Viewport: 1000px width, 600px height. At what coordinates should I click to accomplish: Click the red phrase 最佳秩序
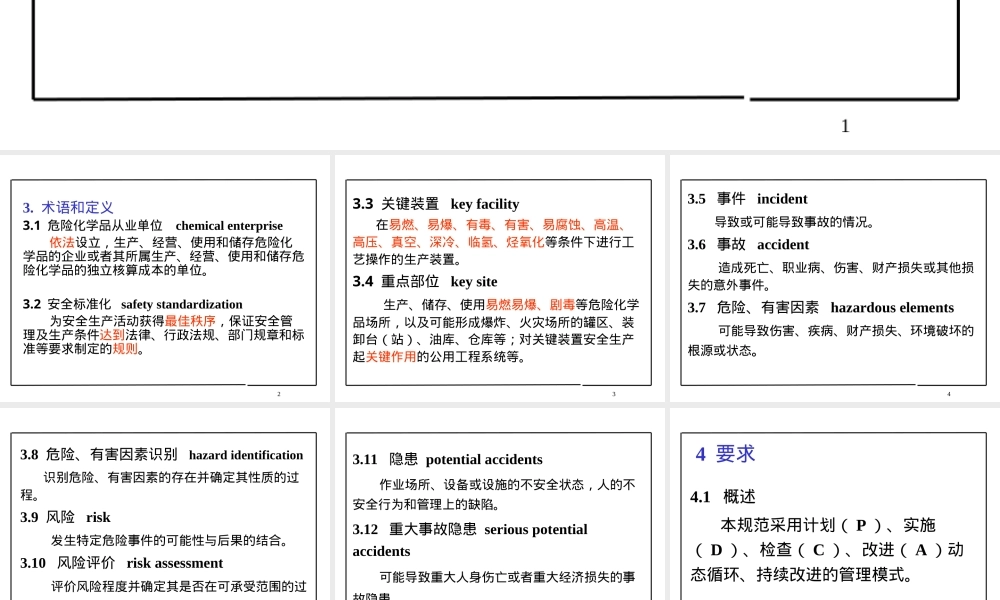190,321
